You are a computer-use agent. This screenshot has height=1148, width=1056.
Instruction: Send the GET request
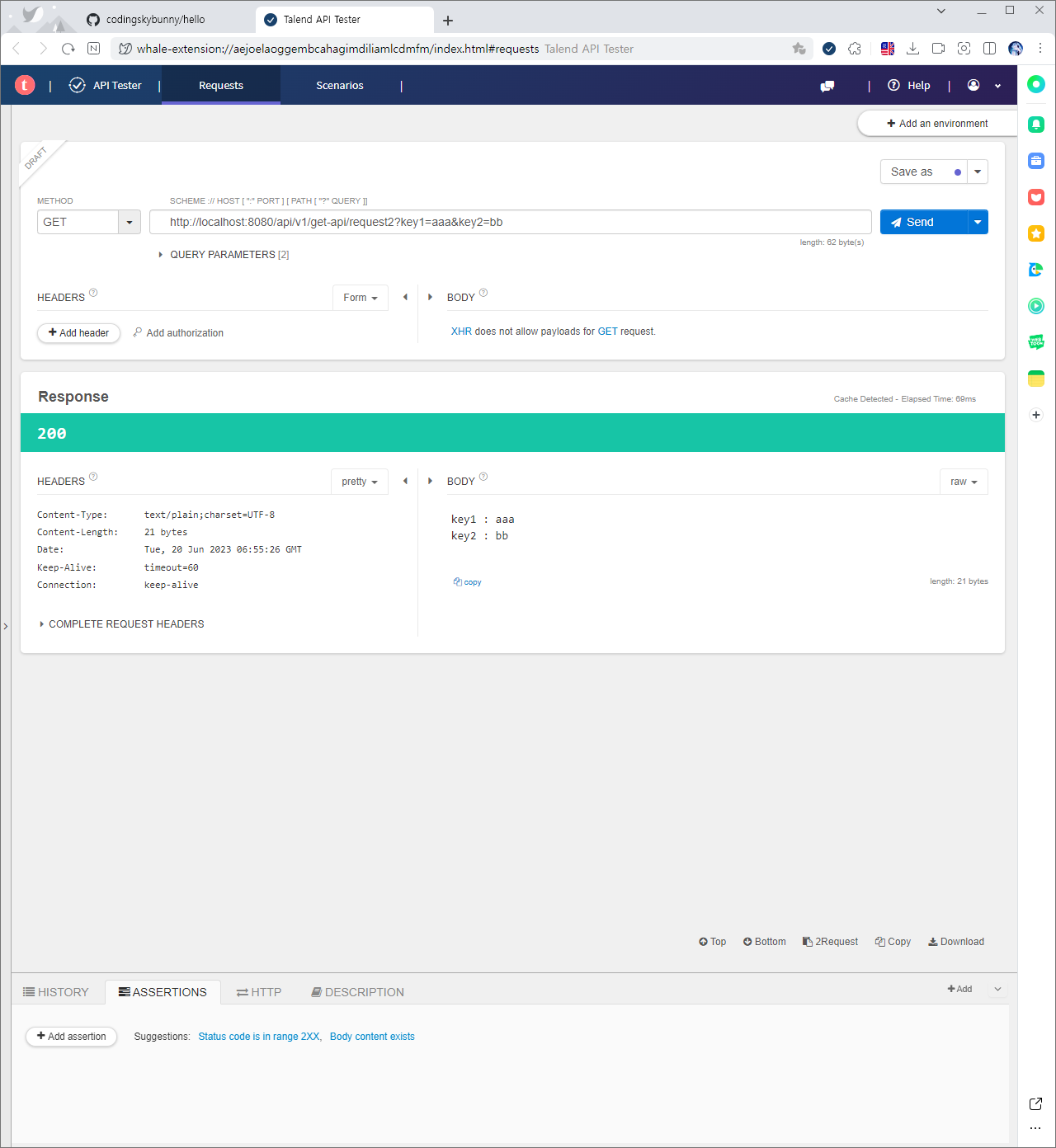923,222
